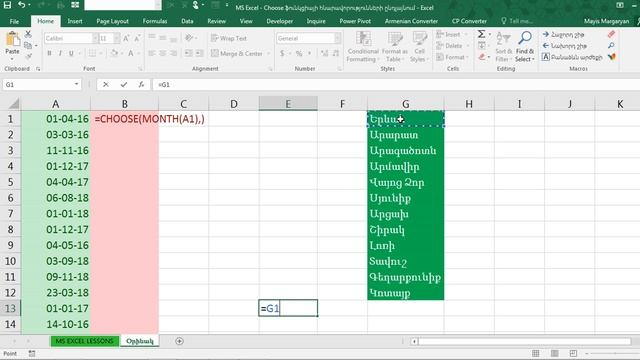Switch to the Page Layout tab
This screenshot has width=640, height=360.
pyautogui.click(x=112, y=21)
